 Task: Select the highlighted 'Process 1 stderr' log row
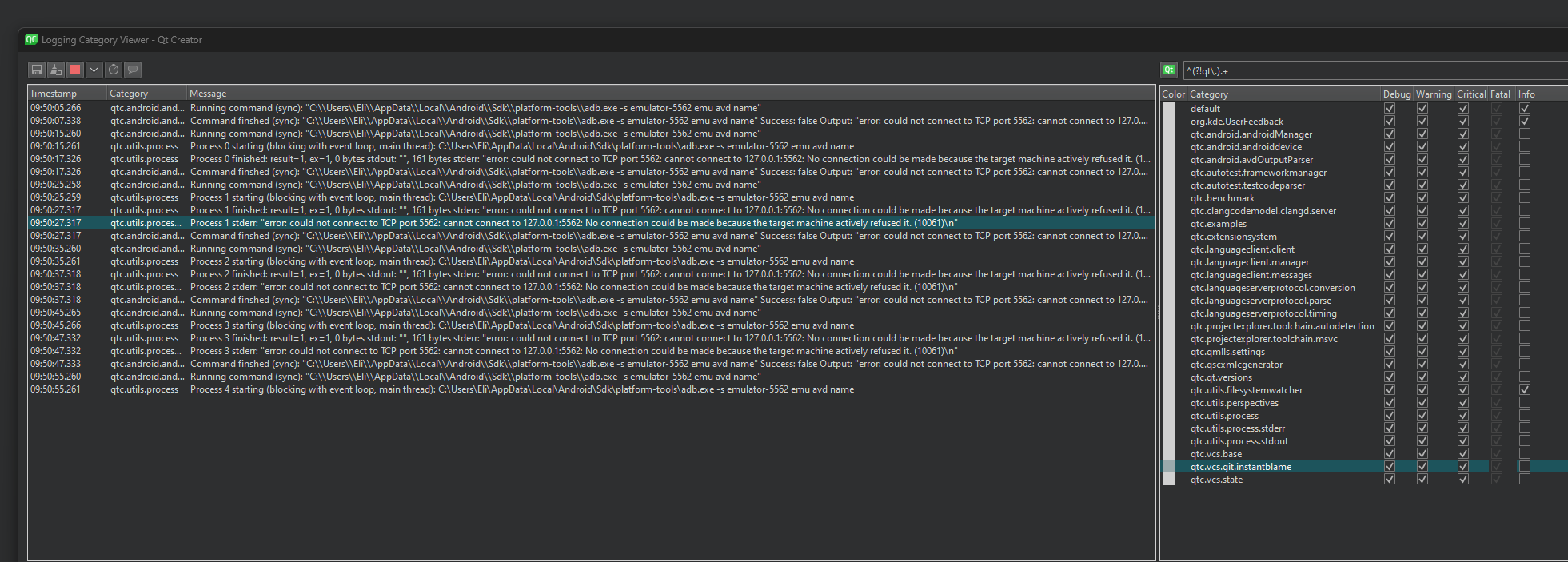(x=592, y=223)
